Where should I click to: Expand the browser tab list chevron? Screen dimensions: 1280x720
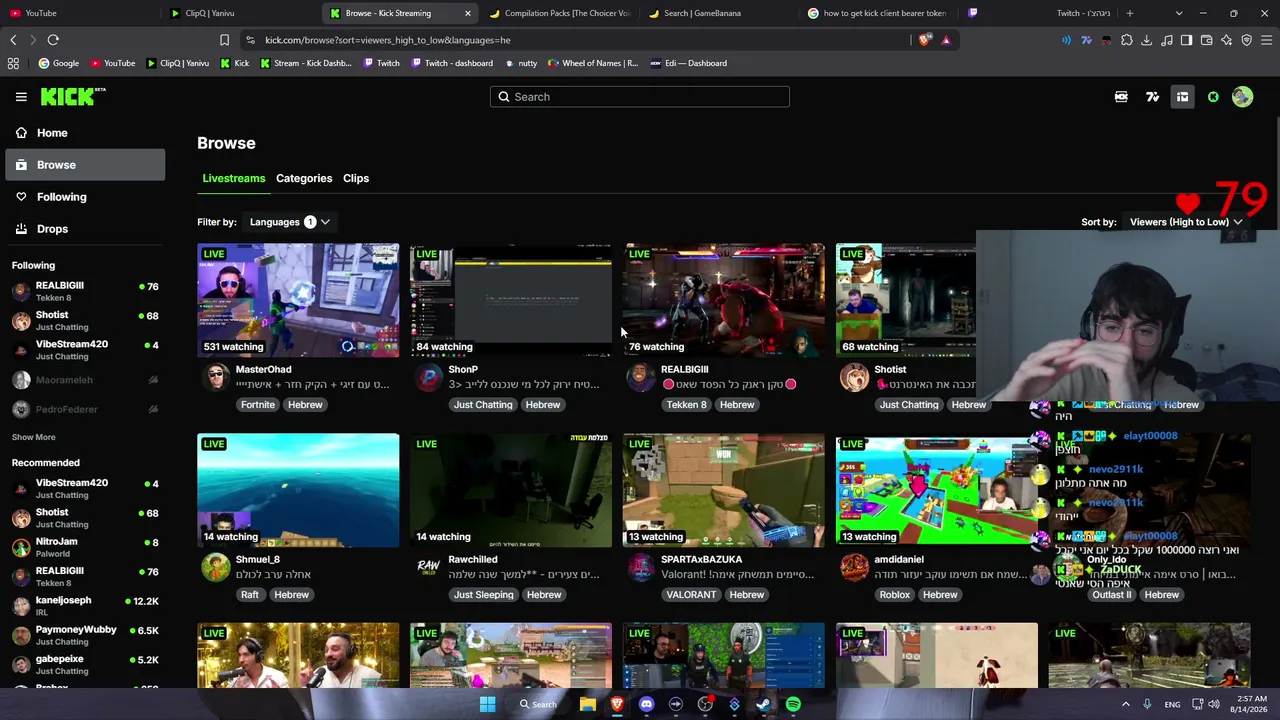[x=1179, y=13]
